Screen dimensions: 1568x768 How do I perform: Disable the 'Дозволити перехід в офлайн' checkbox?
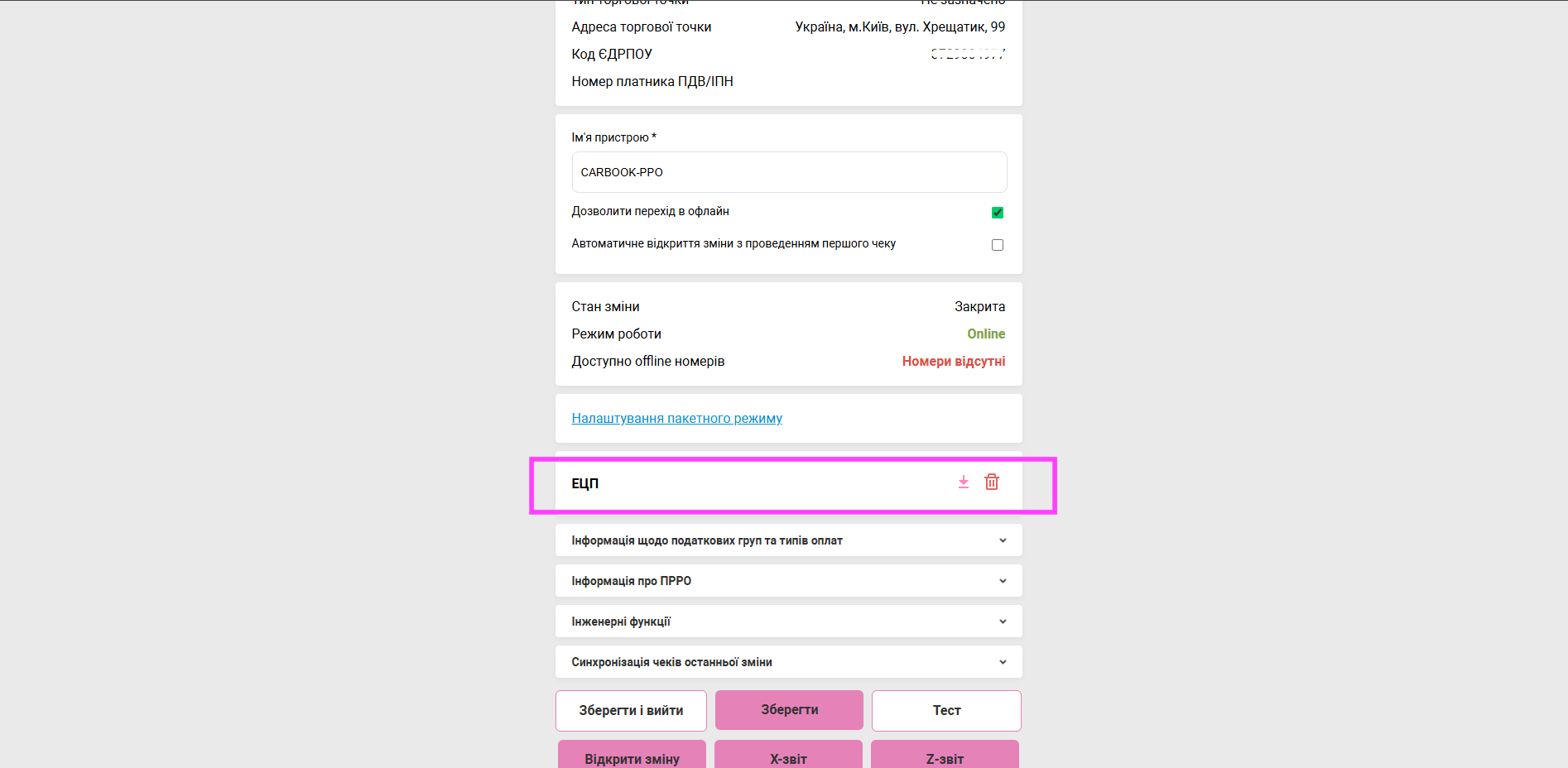(x=997, y=212)
